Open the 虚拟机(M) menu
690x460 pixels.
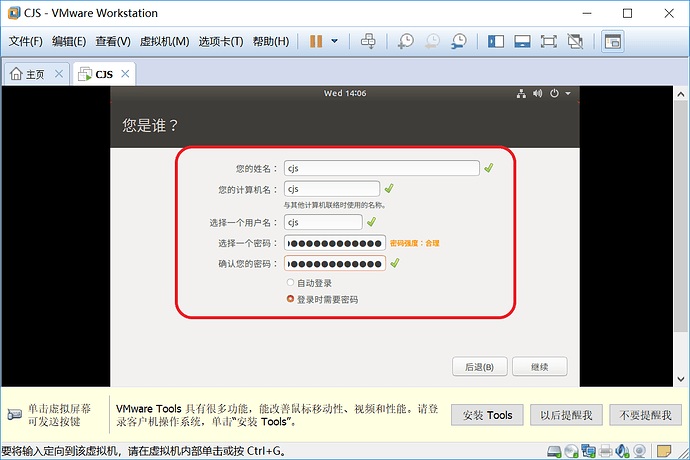[x=164, y=41]
